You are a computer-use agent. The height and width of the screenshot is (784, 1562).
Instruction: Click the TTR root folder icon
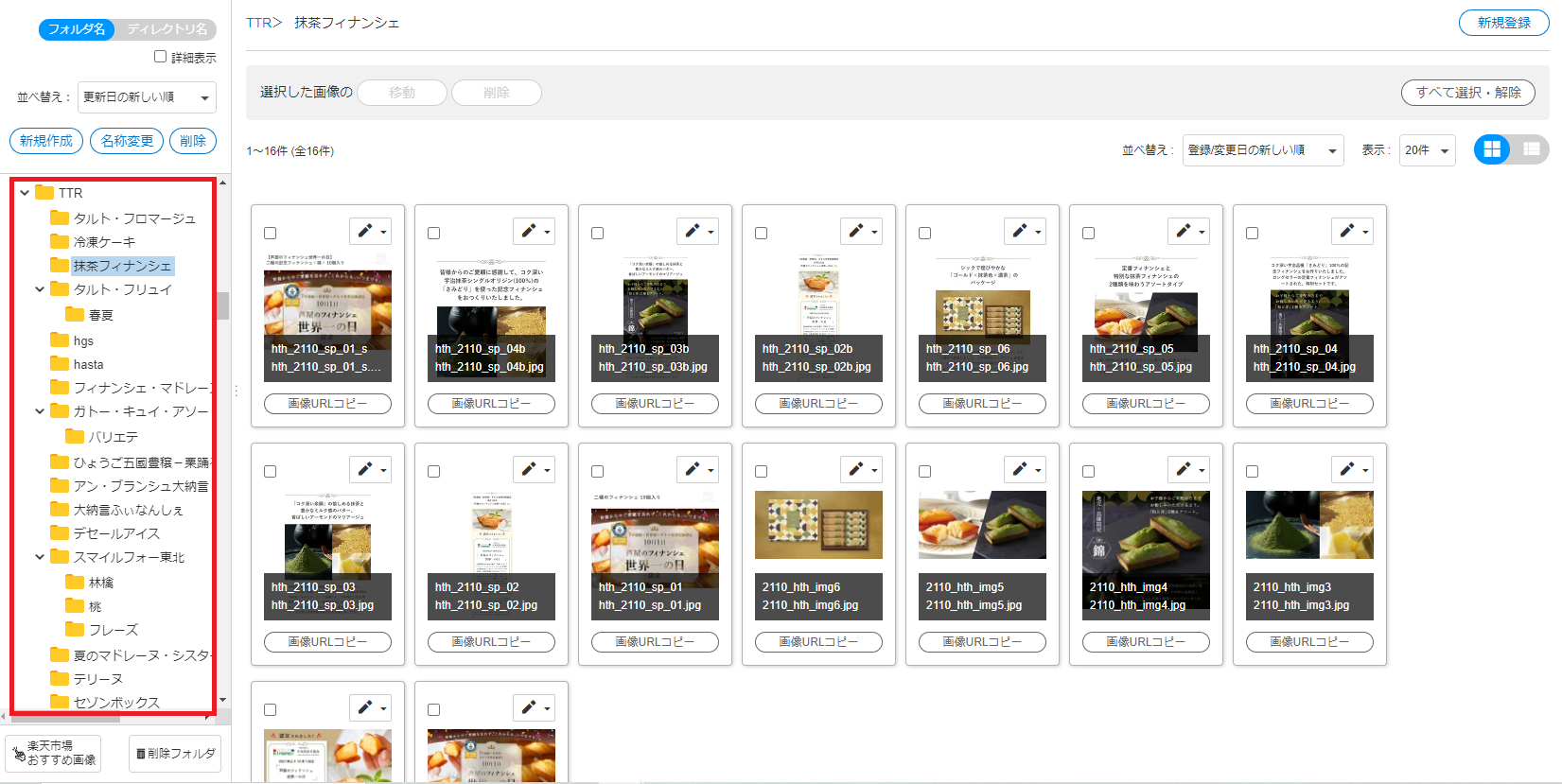click(x=44, y=192)
